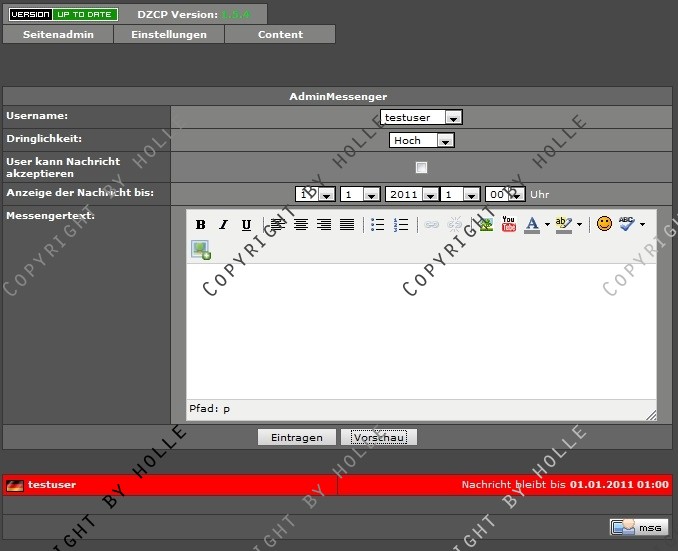
Task: Center align the message text
Action: (300, 225)
